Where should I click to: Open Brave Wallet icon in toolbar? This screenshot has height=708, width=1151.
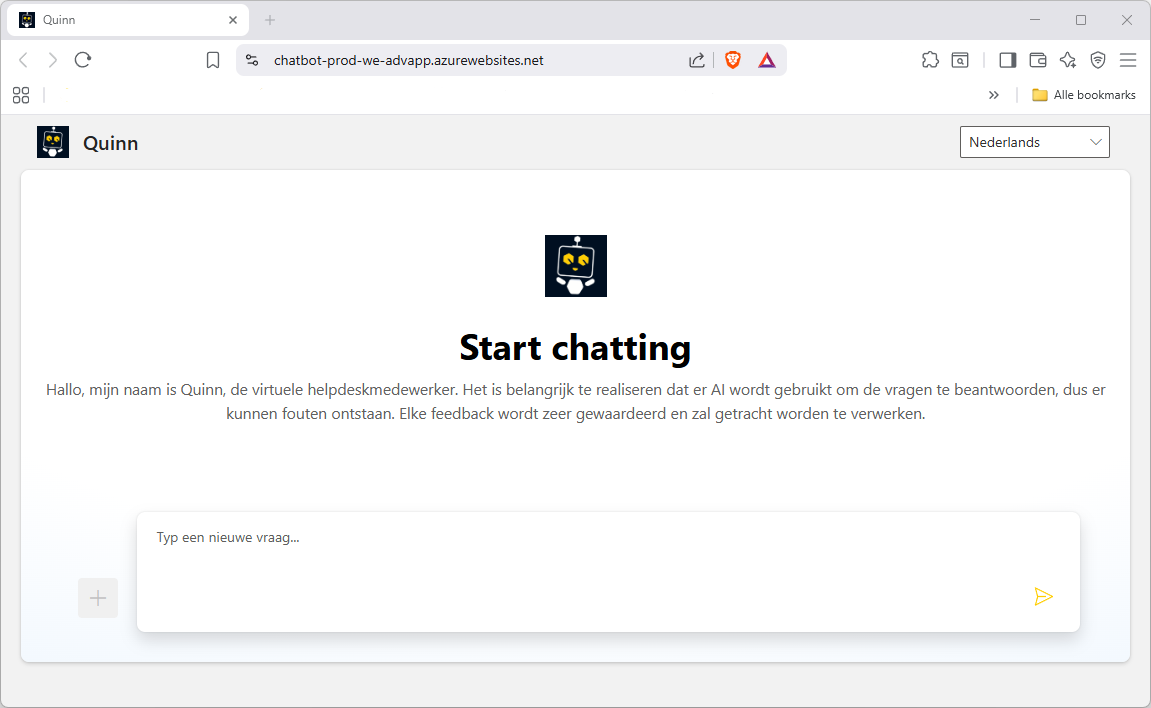point(1038,60)
